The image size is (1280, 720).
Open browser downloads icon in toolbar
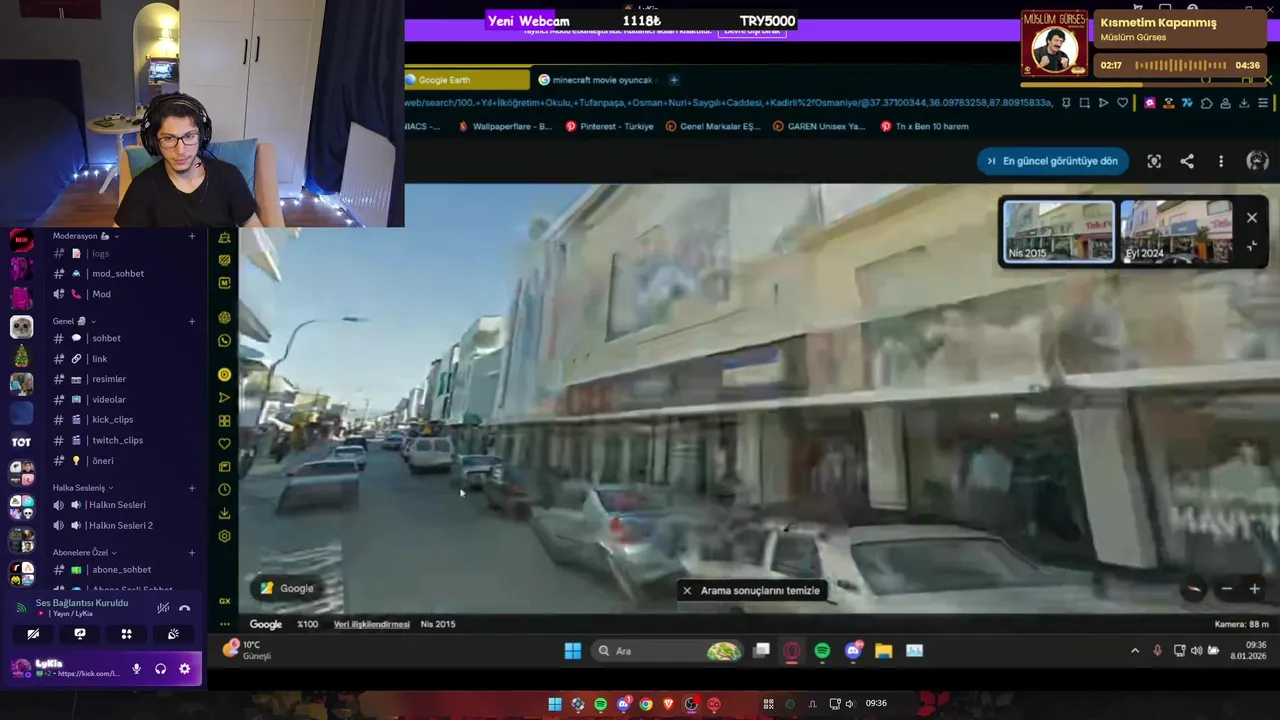pos(1244,102)
